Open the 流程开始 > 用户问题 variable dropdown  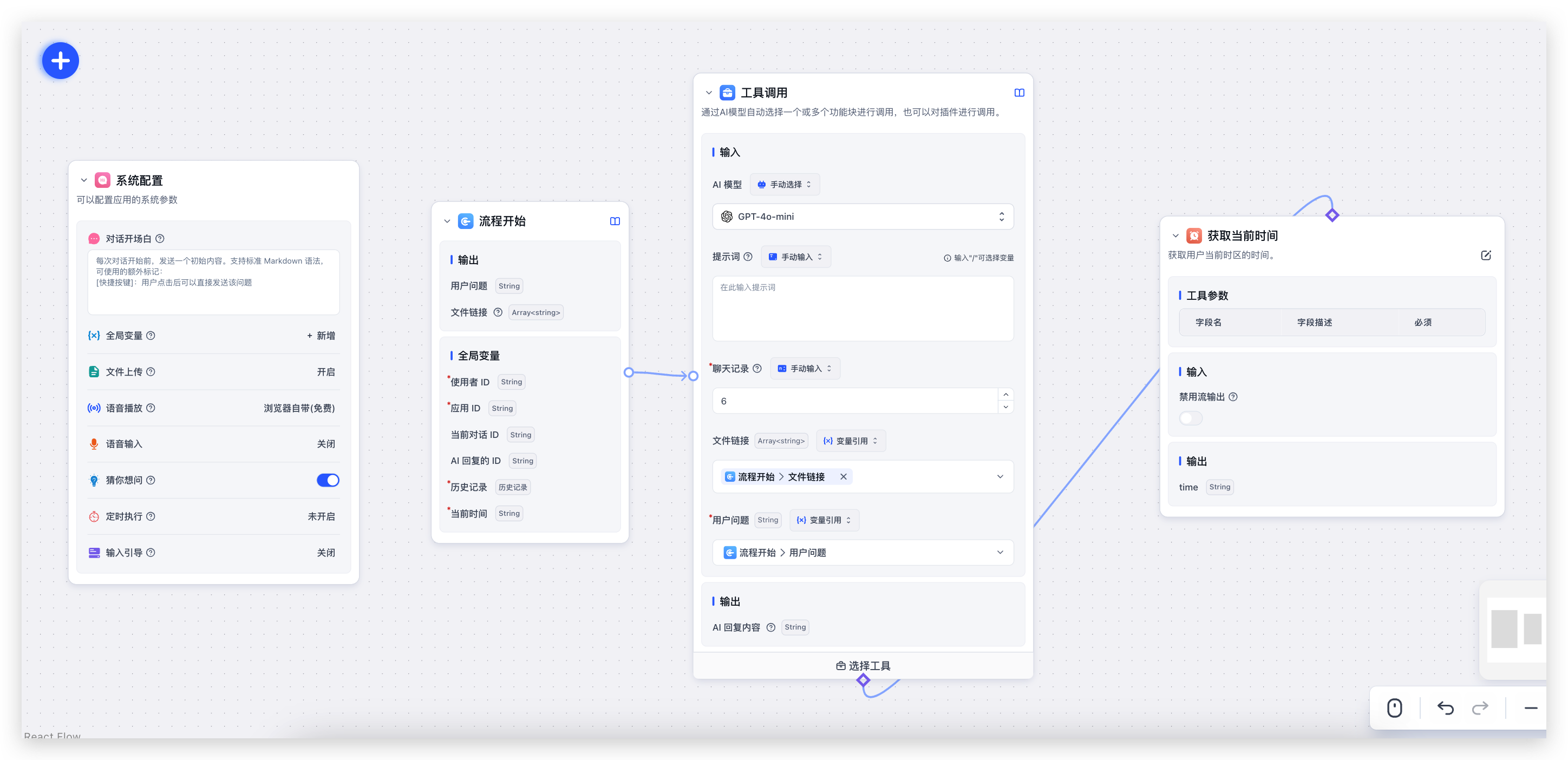pos(863,553)
